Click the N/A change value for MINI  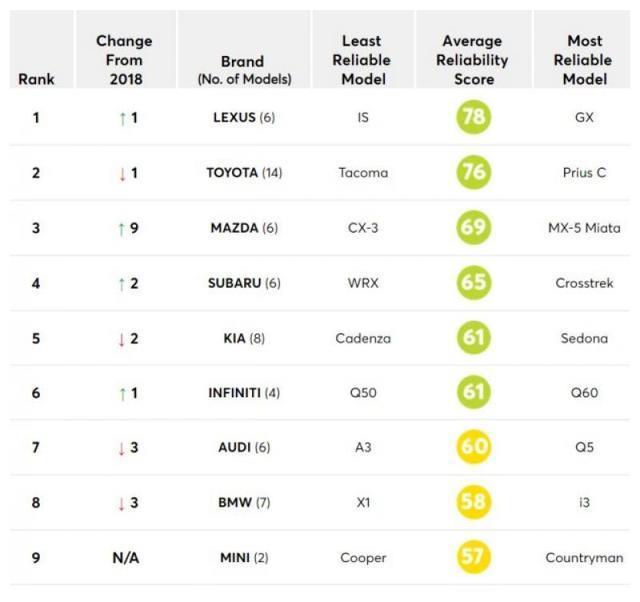pos(124,557)
